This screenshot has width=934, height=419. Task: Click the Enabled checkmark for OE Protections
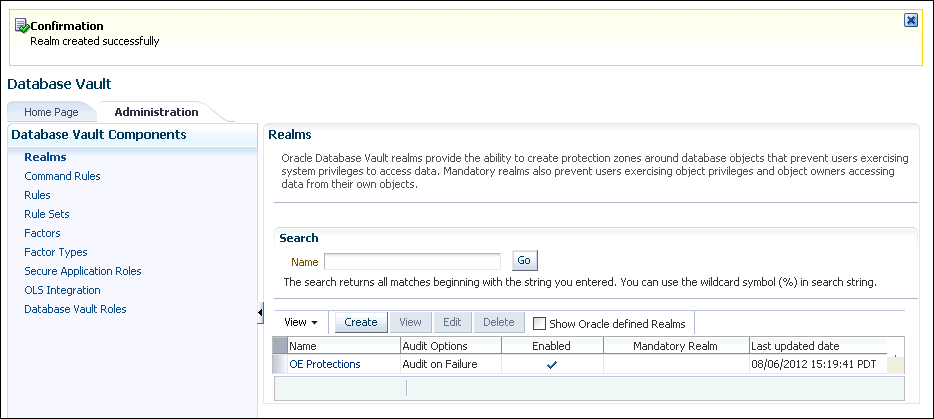click(x=552, y=365)
